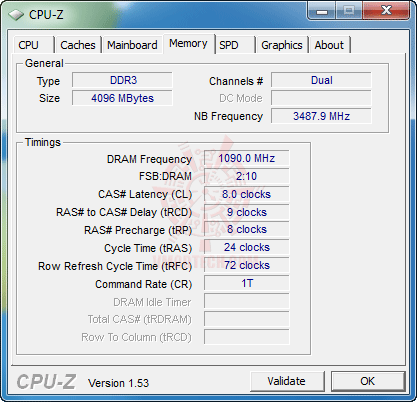The height and width of the screenshot is (402, 417).
Task: Select the Mainboard tab
Action: click(x=132, y=45)
